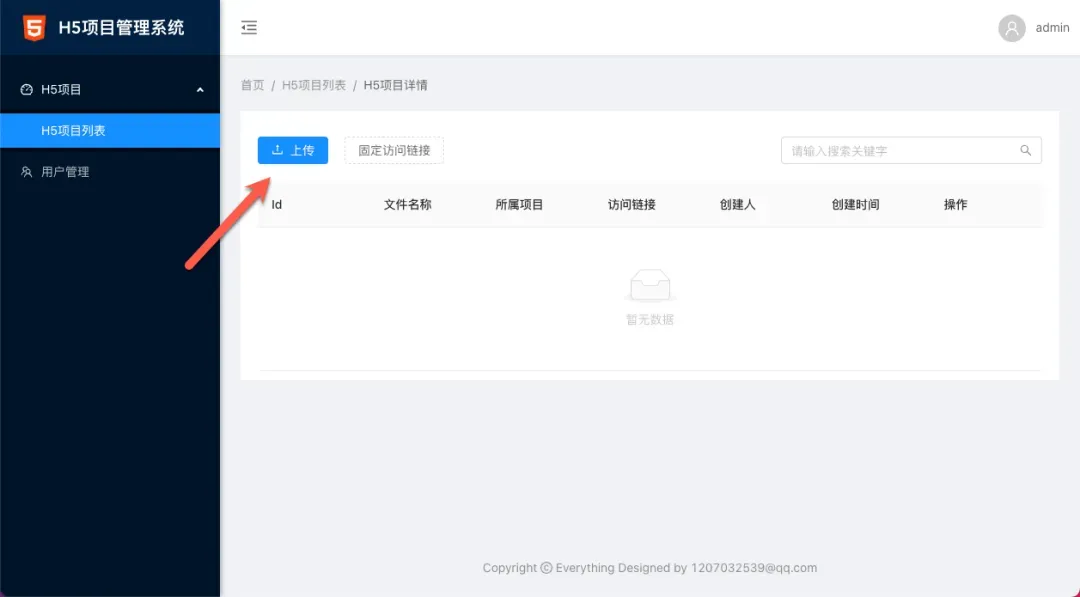Click the 文件名称 column header
This screenshot has height=597, width=1080.
(407, 205)
